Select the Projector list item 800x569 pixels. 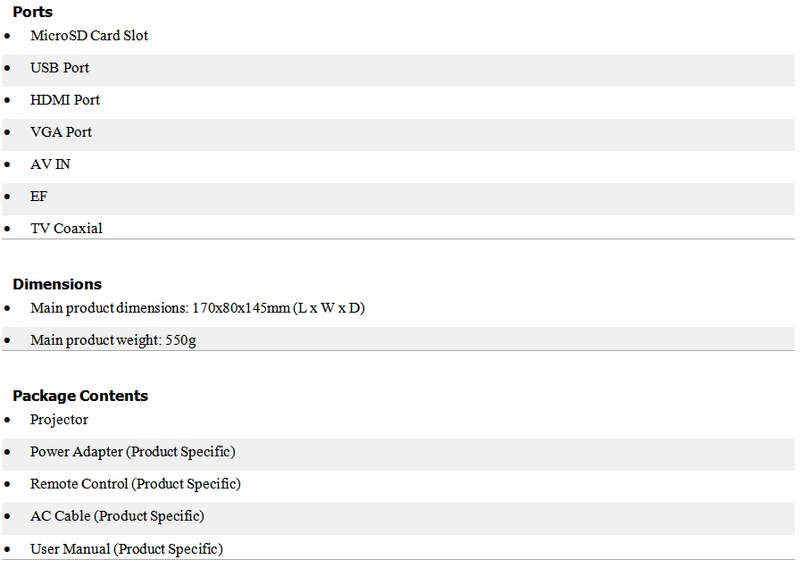point(59,420)
